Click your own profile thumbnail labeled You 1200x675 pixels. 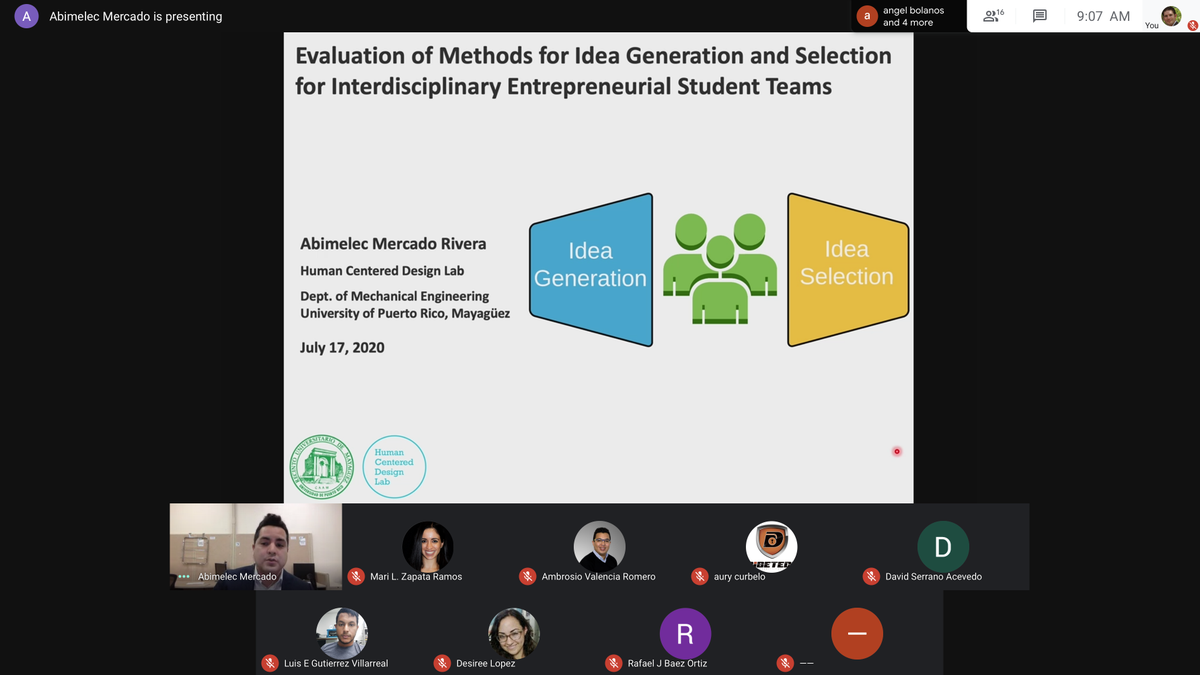point(1171,16)
